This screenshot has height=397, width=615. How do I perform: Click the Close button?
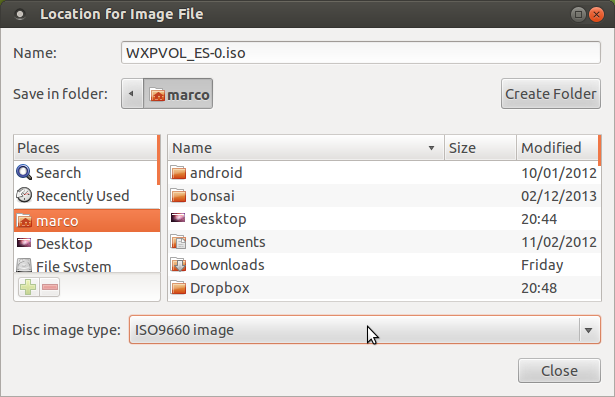click(559, 370)
